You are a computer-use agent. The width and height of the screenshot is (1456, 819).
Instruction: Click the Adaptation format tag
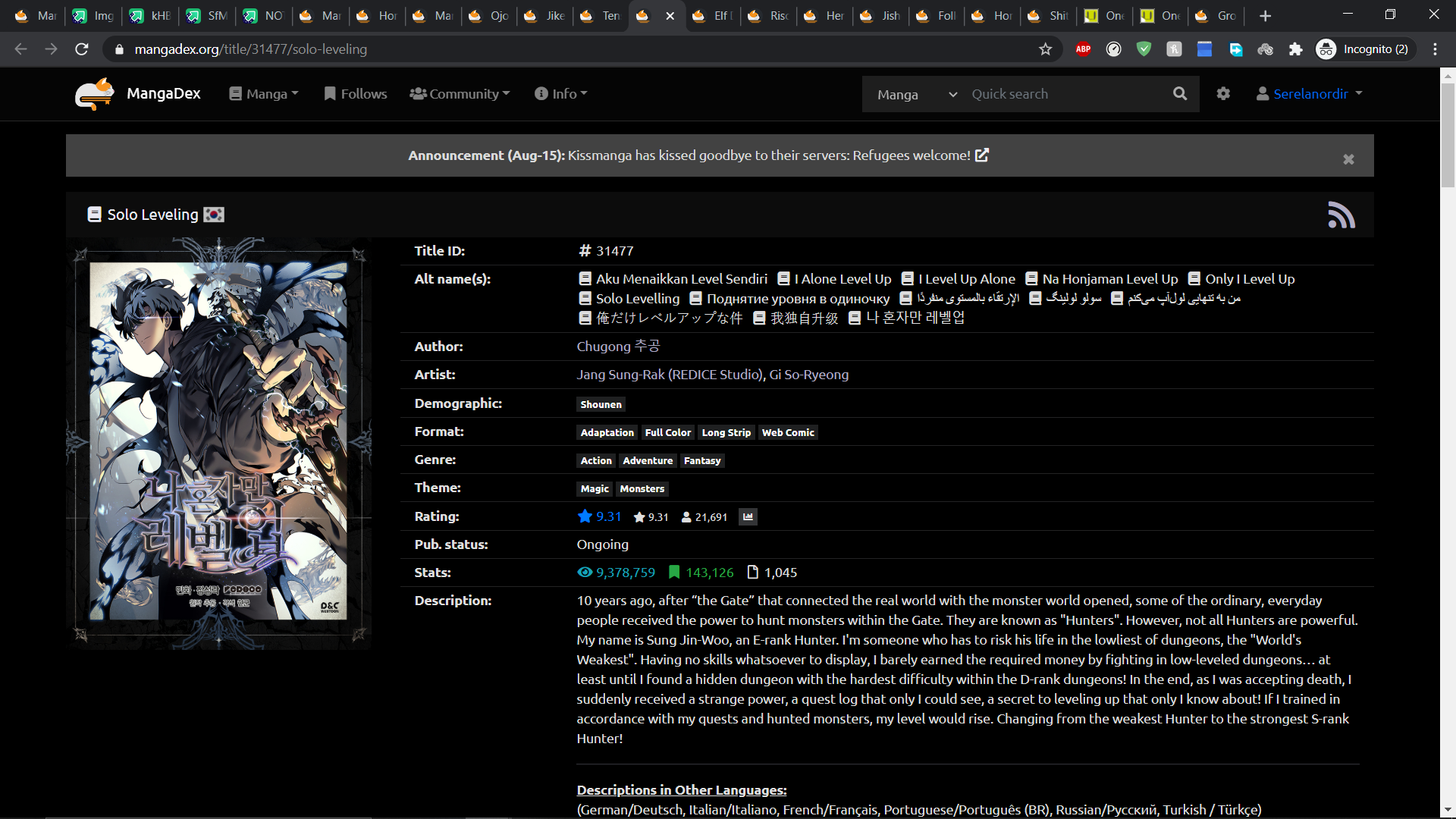tap(607, 433)
